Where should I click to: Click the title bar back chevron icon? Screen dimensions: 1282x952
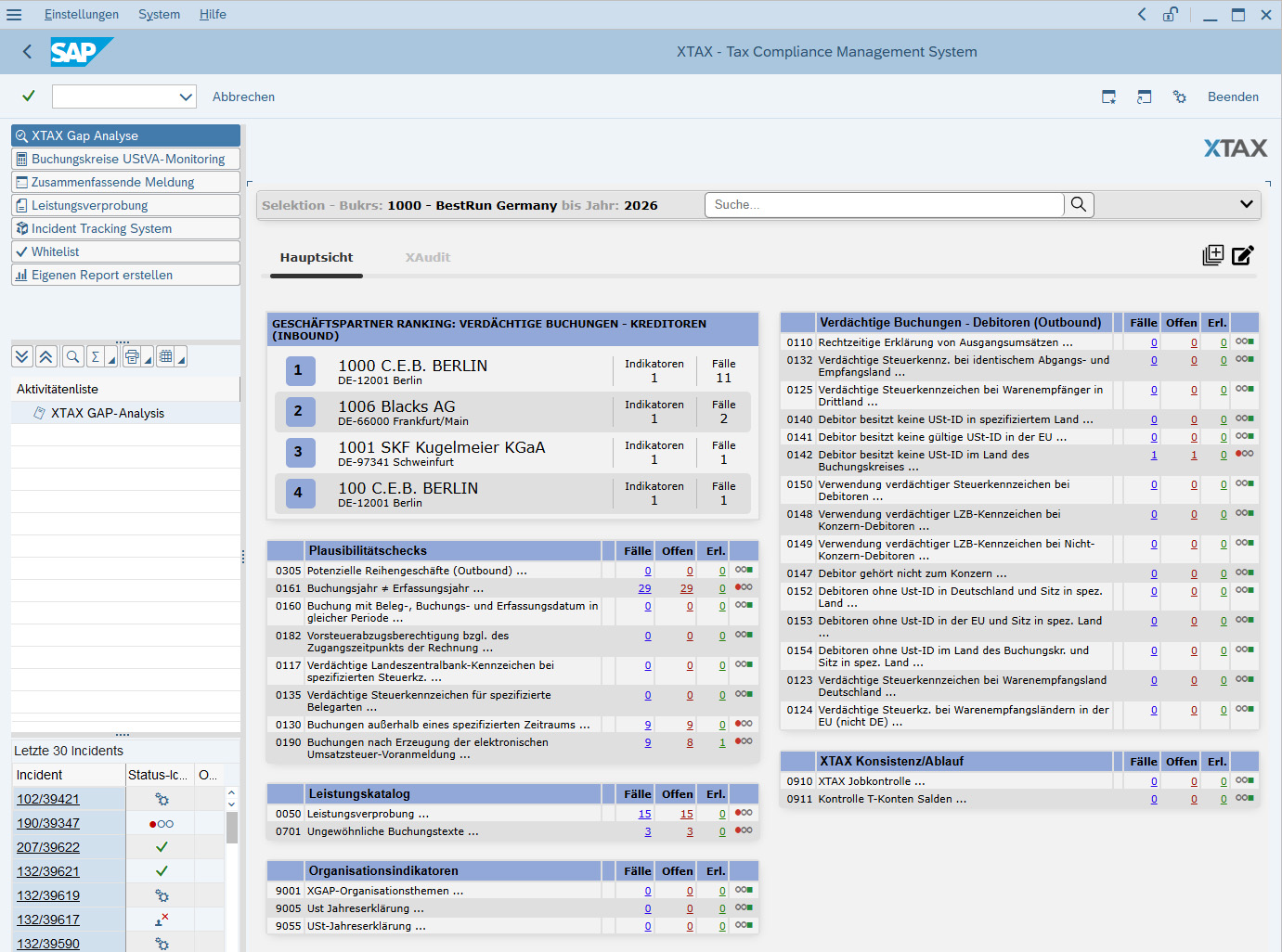pos(1142,14)
